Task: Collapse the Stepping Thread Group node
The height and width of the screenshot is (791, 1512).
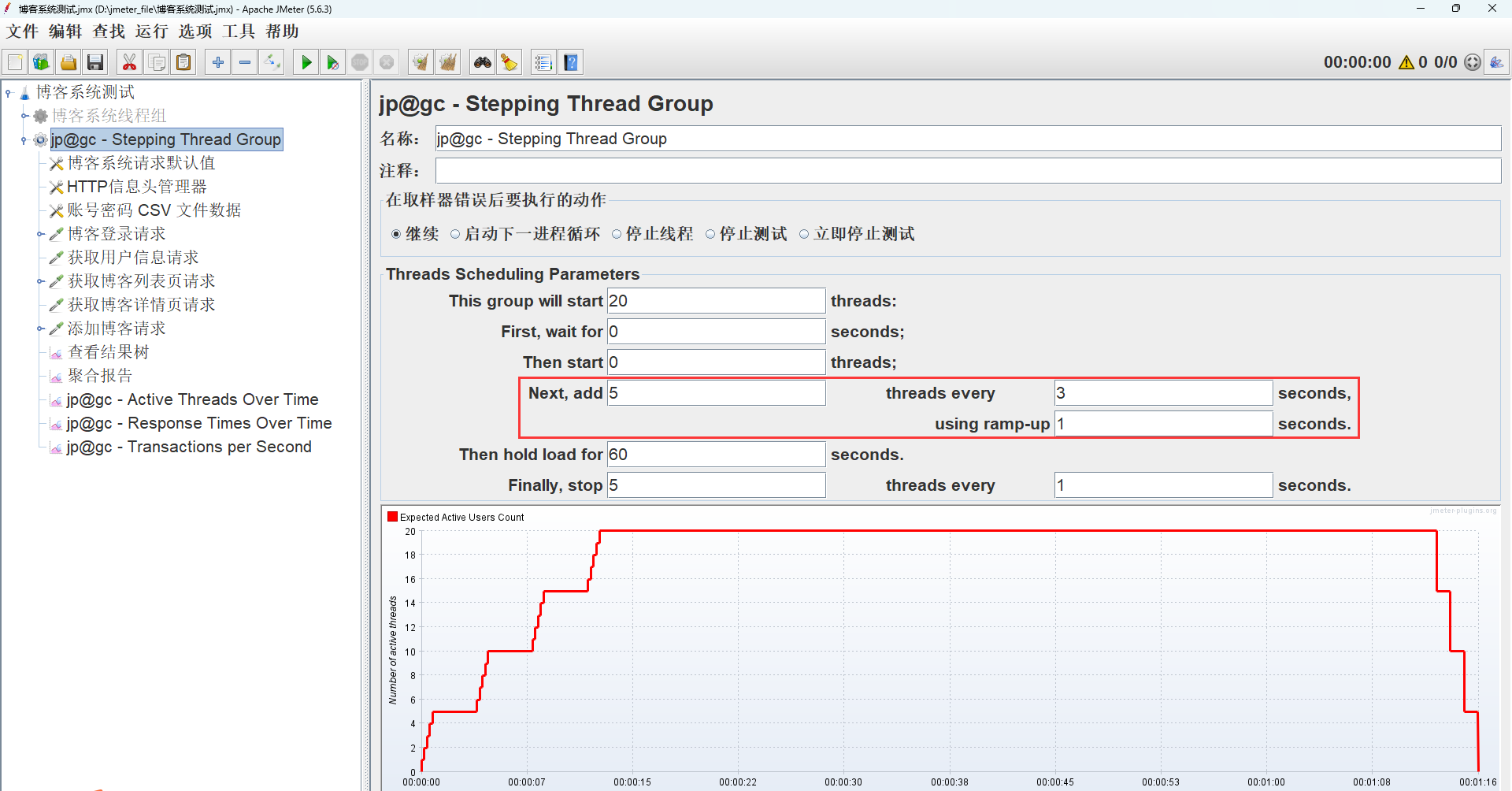Action: (24, 140)
